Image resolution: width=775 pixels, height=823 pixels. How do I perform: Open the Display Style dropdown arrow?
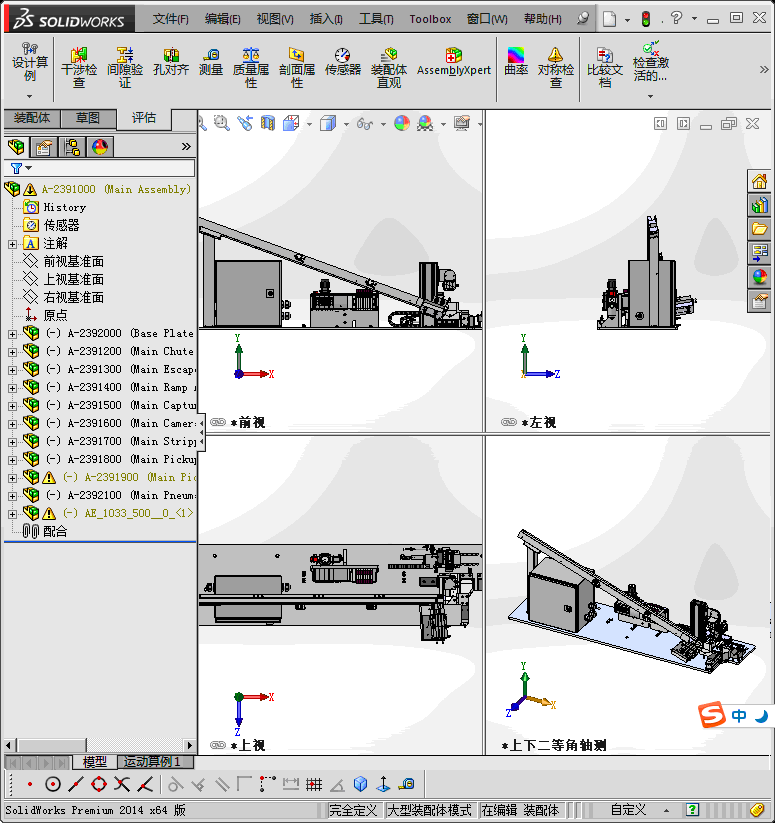346,124
